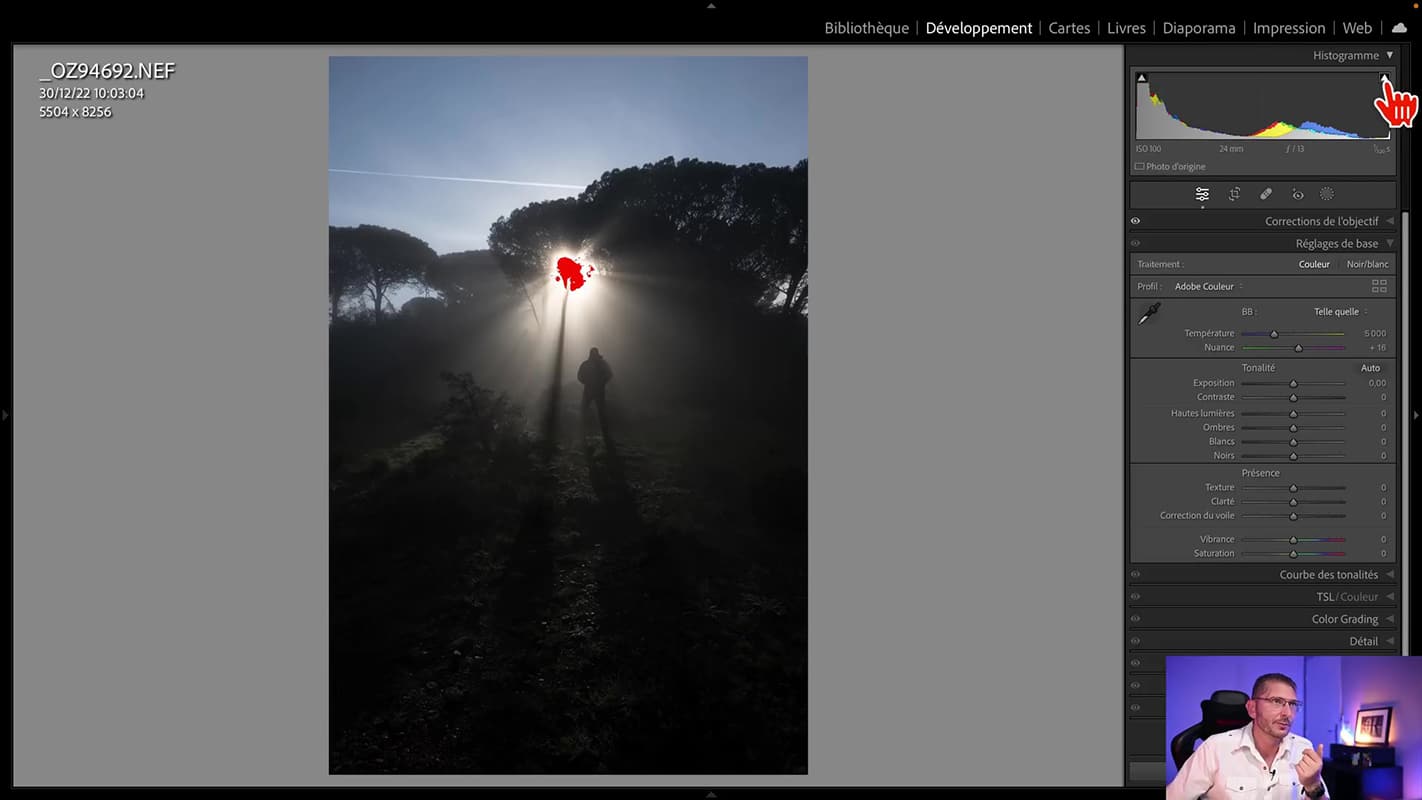Click the TSL link in panel header

1325,597
